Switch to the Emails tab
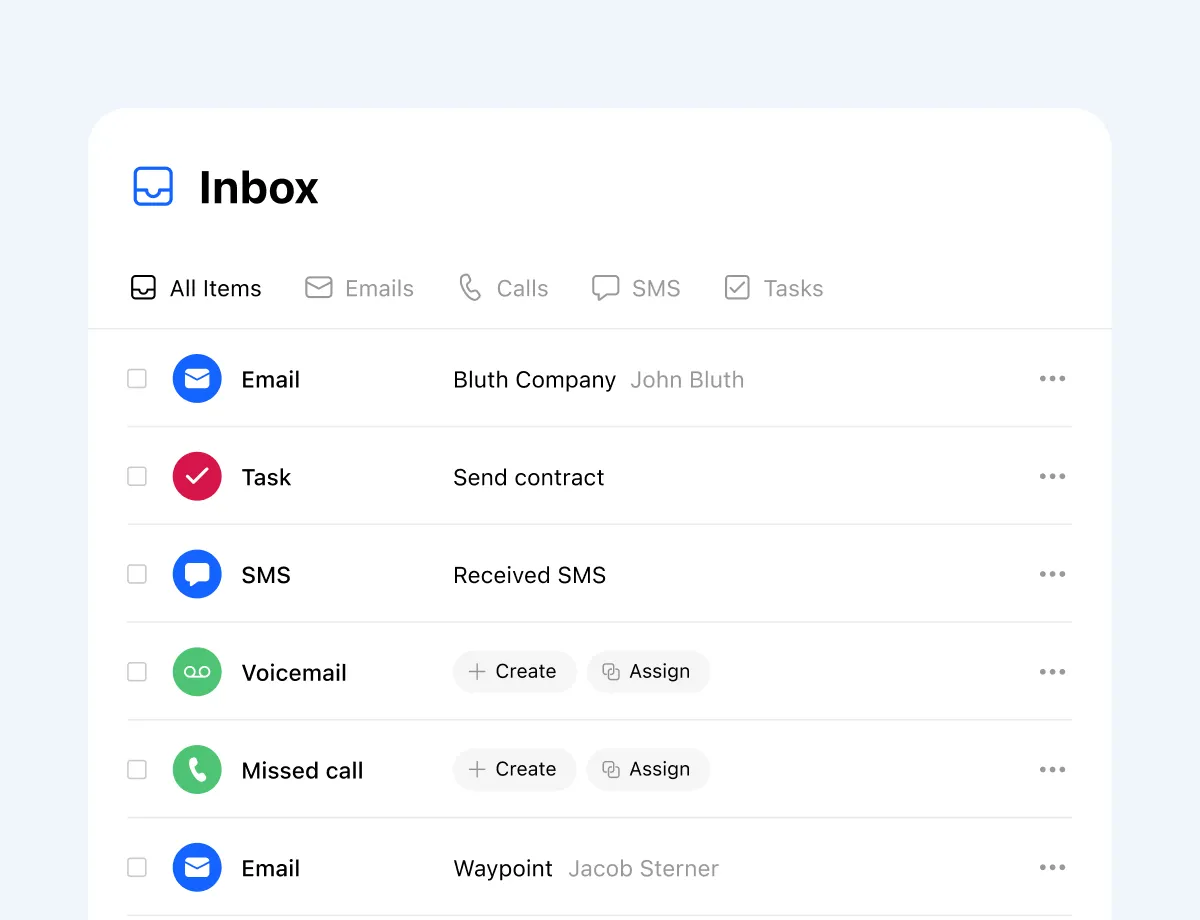The width and height of the screenshot is (1200, 920). pos(359,288)
